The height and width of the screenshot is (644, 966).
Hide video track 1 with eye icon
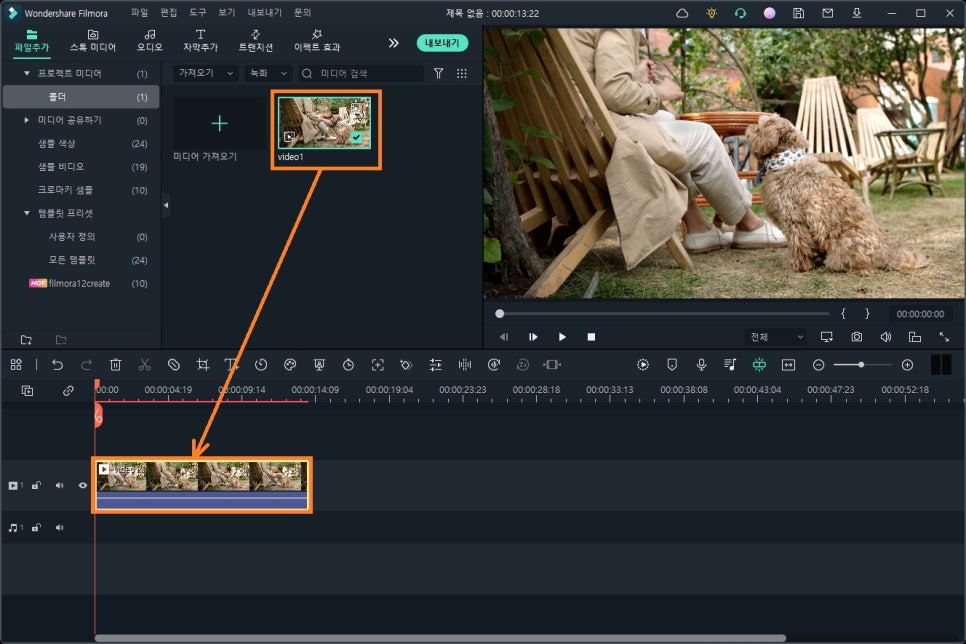[83, 486]
